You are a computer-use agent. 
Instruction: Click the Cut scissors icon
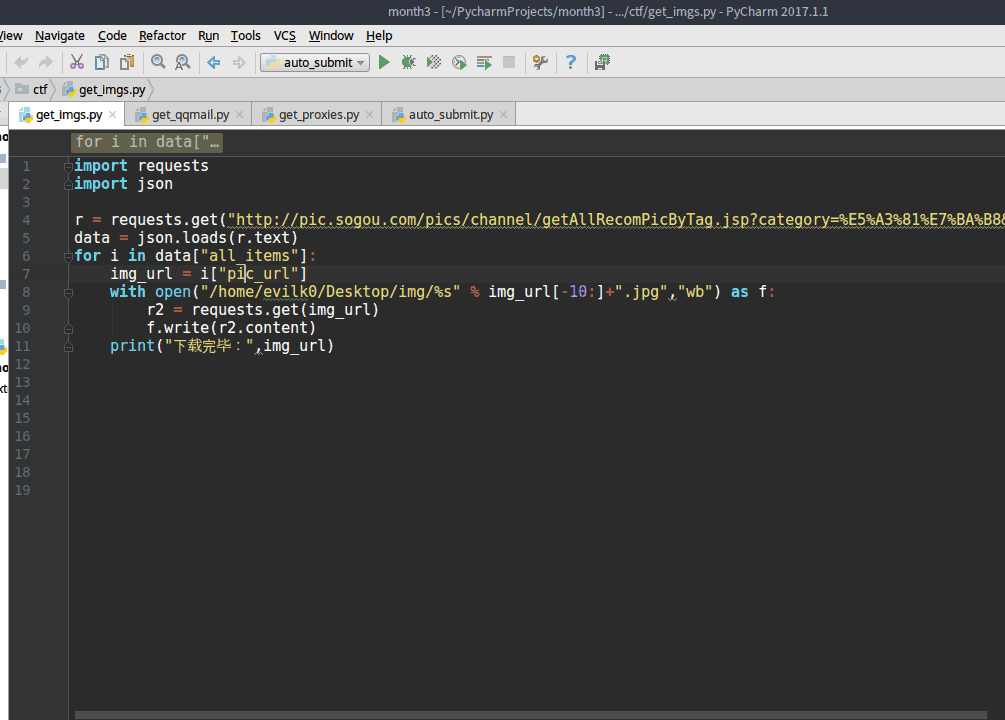tap(77, 62)
